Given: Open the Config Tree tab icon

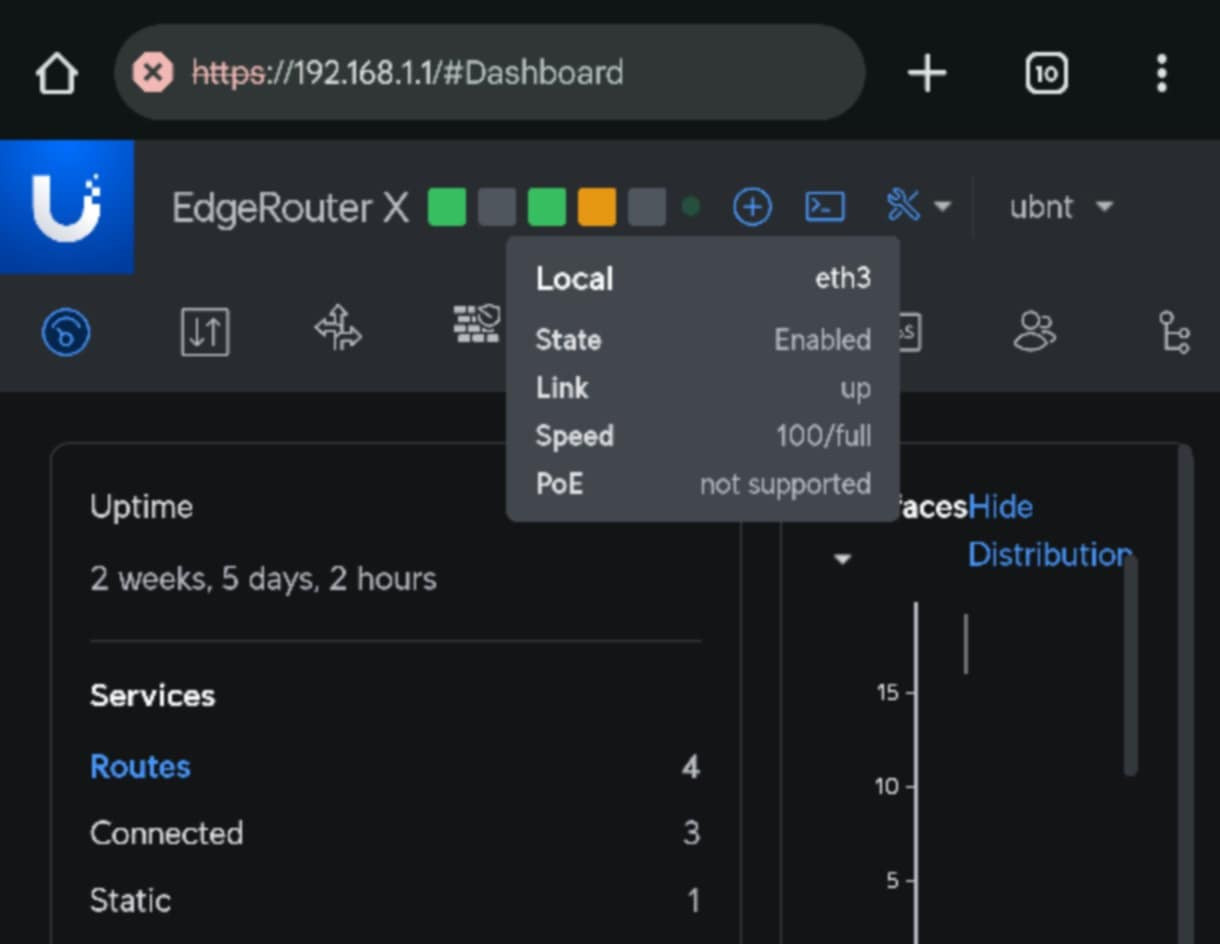Looking at the screenshot, I should pyautogui.click(x=1174, y=332).
